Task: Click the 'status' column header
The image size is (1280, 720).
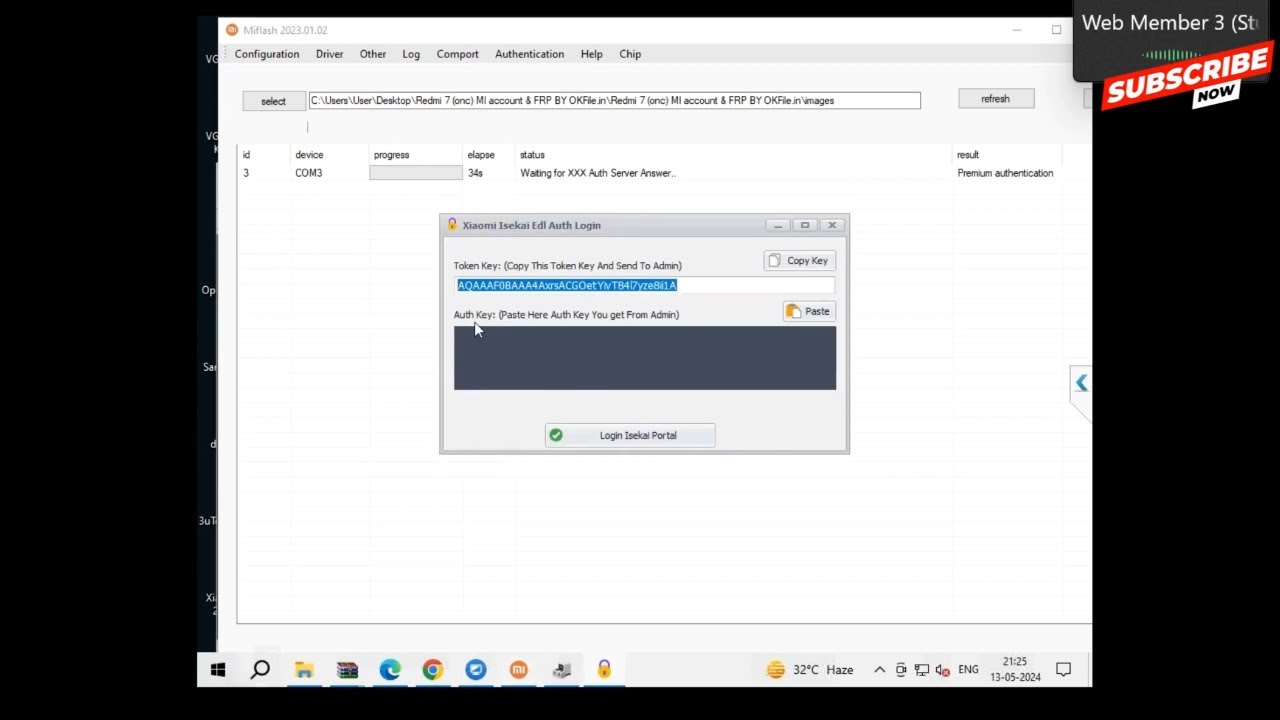Action: (532, 155)
